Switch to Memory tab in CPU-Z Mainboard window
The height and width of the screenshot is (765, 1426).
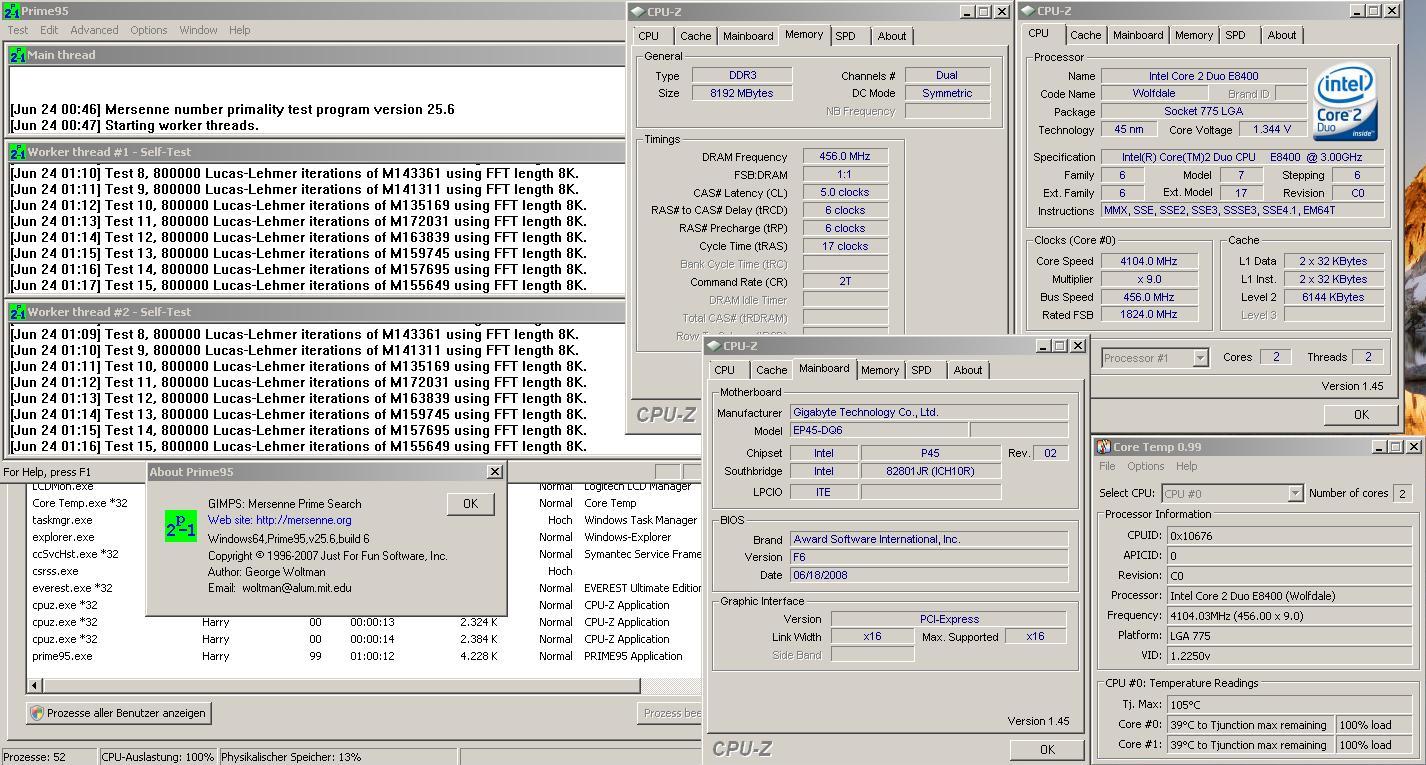[880, 370]
